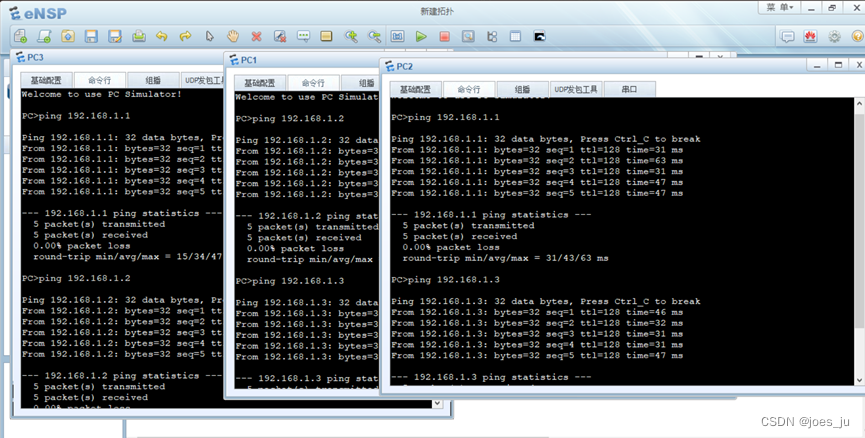Click PC3 terminal scrollbar down arrow
The width and height of the screenshot is (865, 438).
point(437,403)
